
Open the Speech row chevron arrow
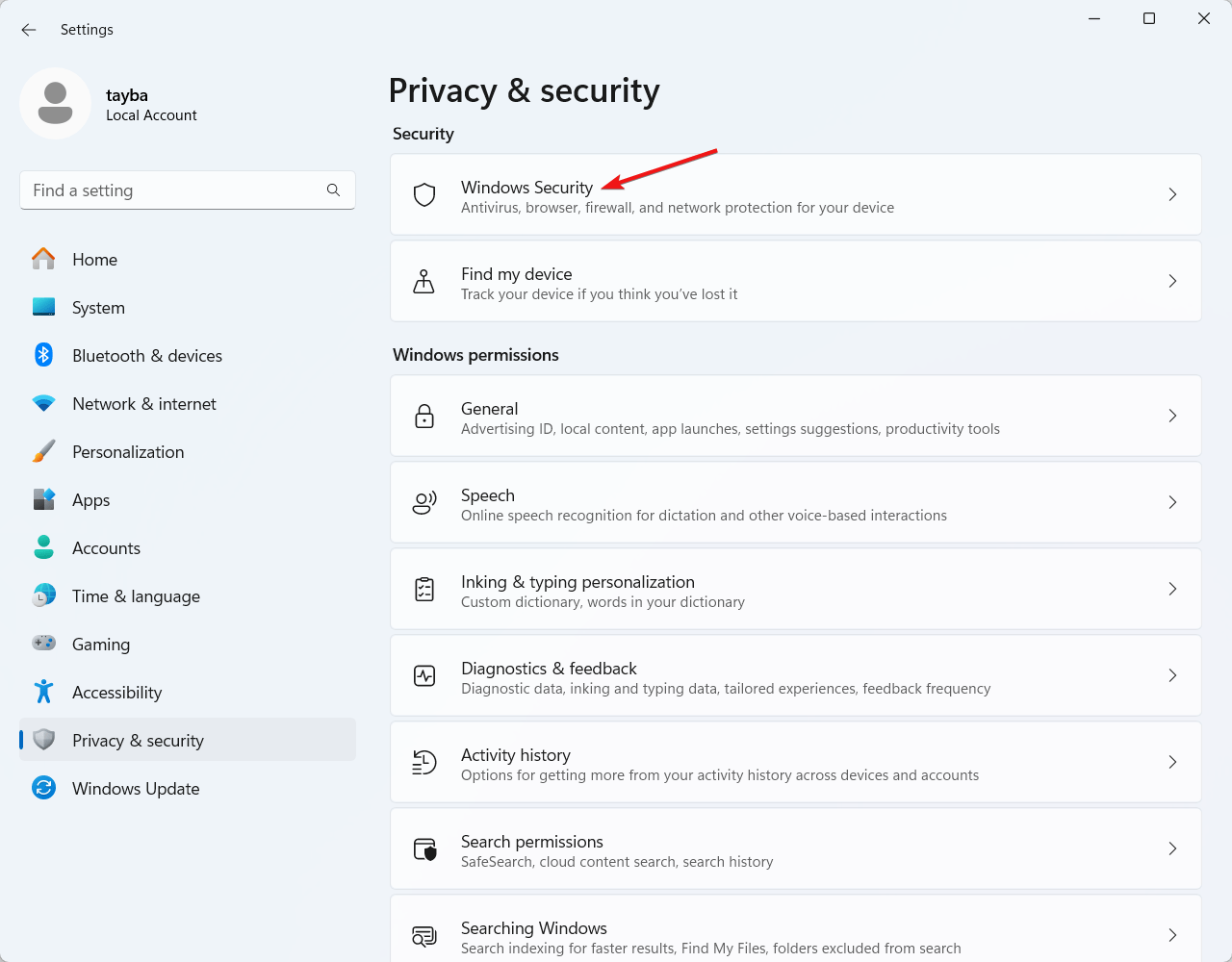(1172, 502)
